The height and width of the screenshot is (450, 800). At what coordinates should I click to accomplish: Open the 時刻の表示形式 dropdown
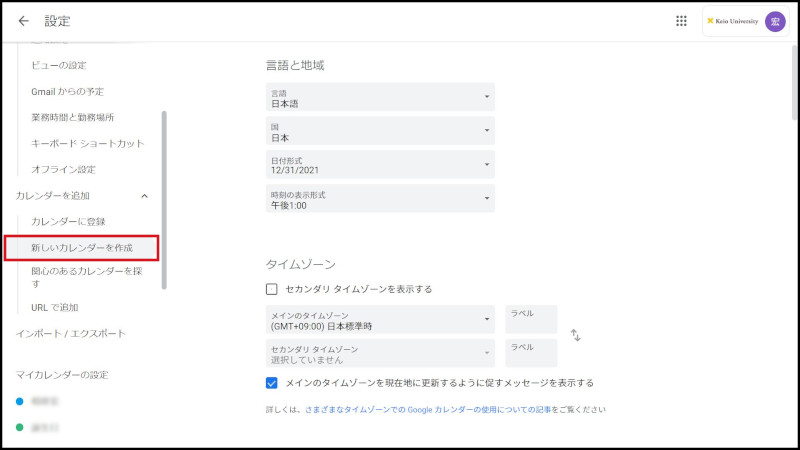(380, 198)
